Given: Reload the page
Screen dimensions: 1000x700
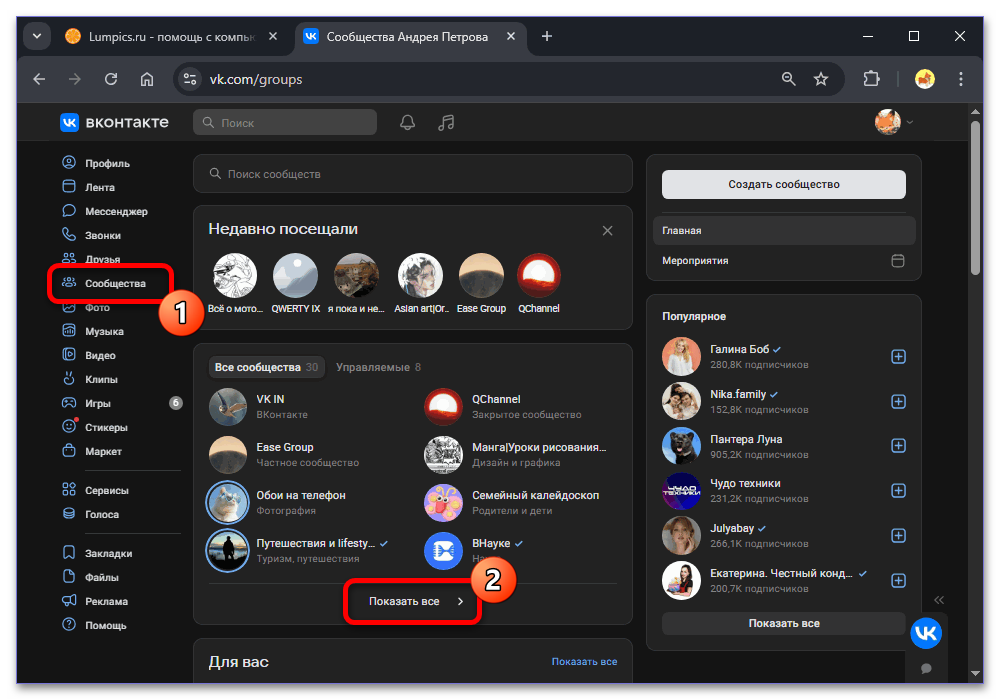Looking at the screenshot, I should (x=111, y=79).
